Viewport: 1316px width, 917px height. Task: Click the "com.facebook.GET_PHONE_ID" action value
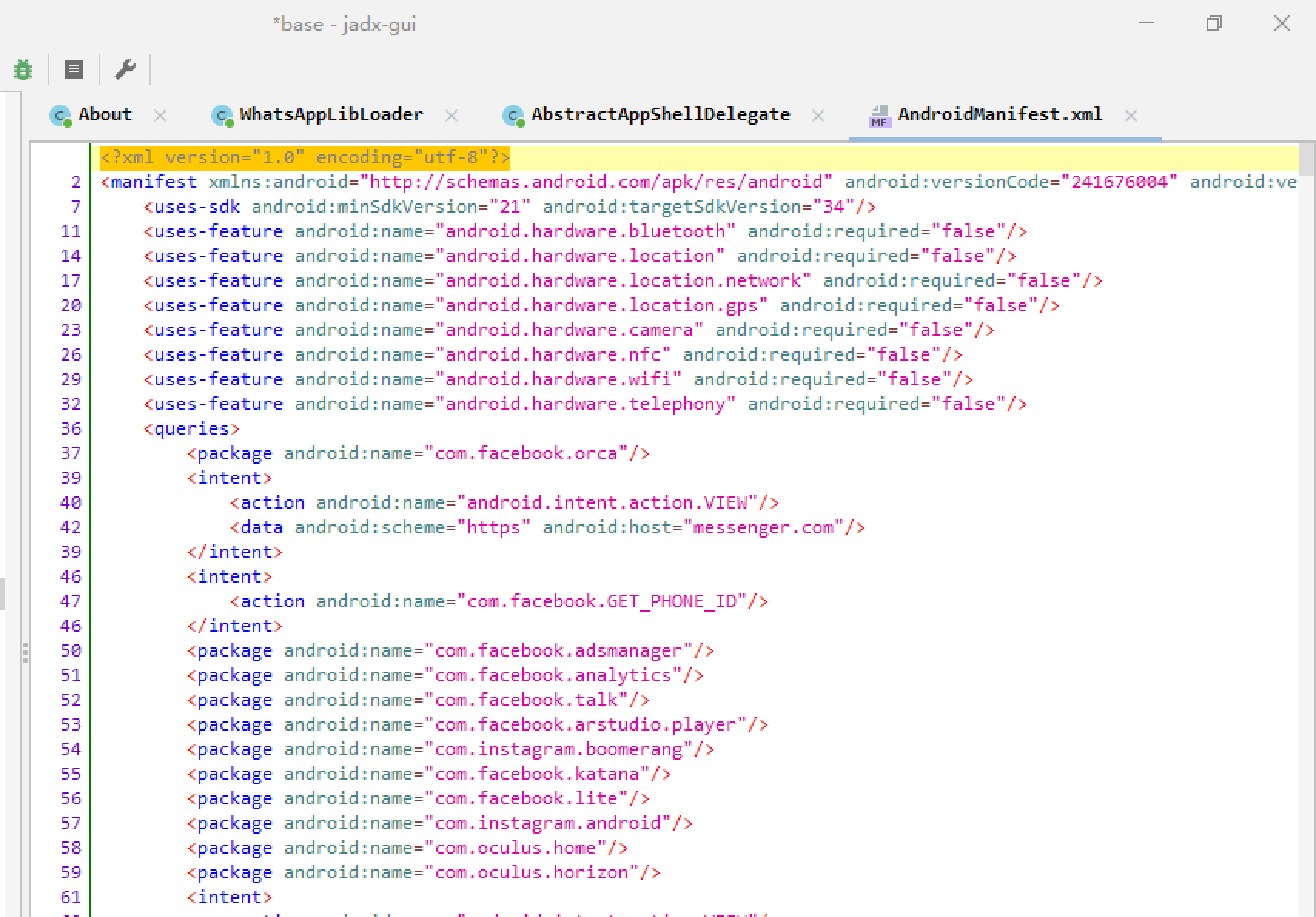602,601
